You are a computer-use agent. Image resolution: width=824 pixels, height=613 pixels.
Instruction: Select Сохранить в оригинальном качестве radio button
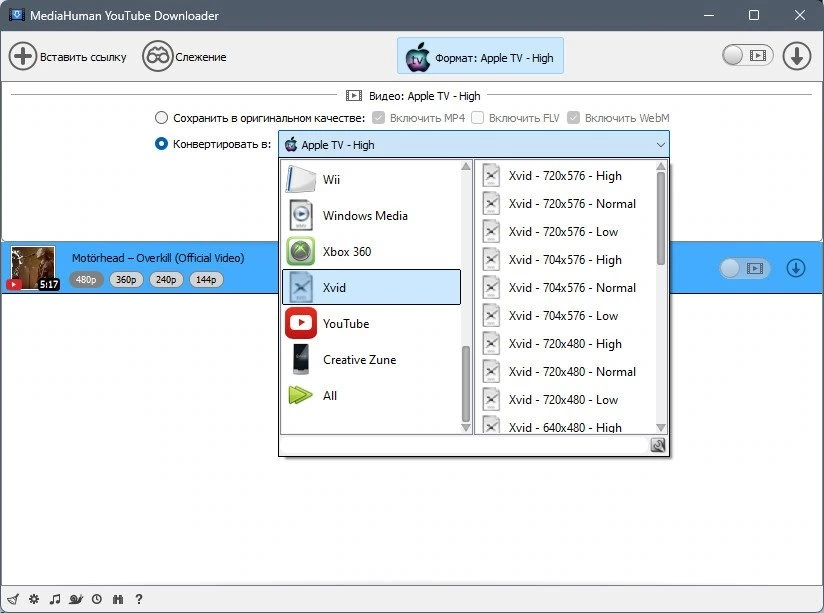coord(161,118)
